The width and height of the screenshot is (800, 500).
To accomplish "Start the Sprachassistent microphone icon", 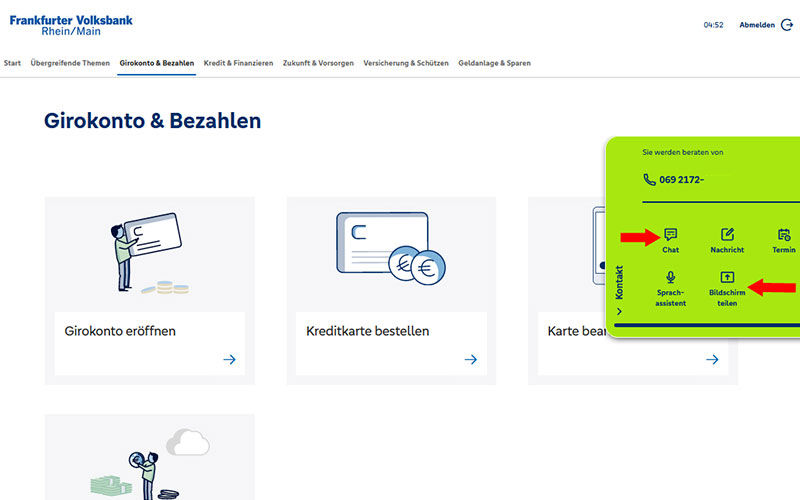I will (670, 277).
